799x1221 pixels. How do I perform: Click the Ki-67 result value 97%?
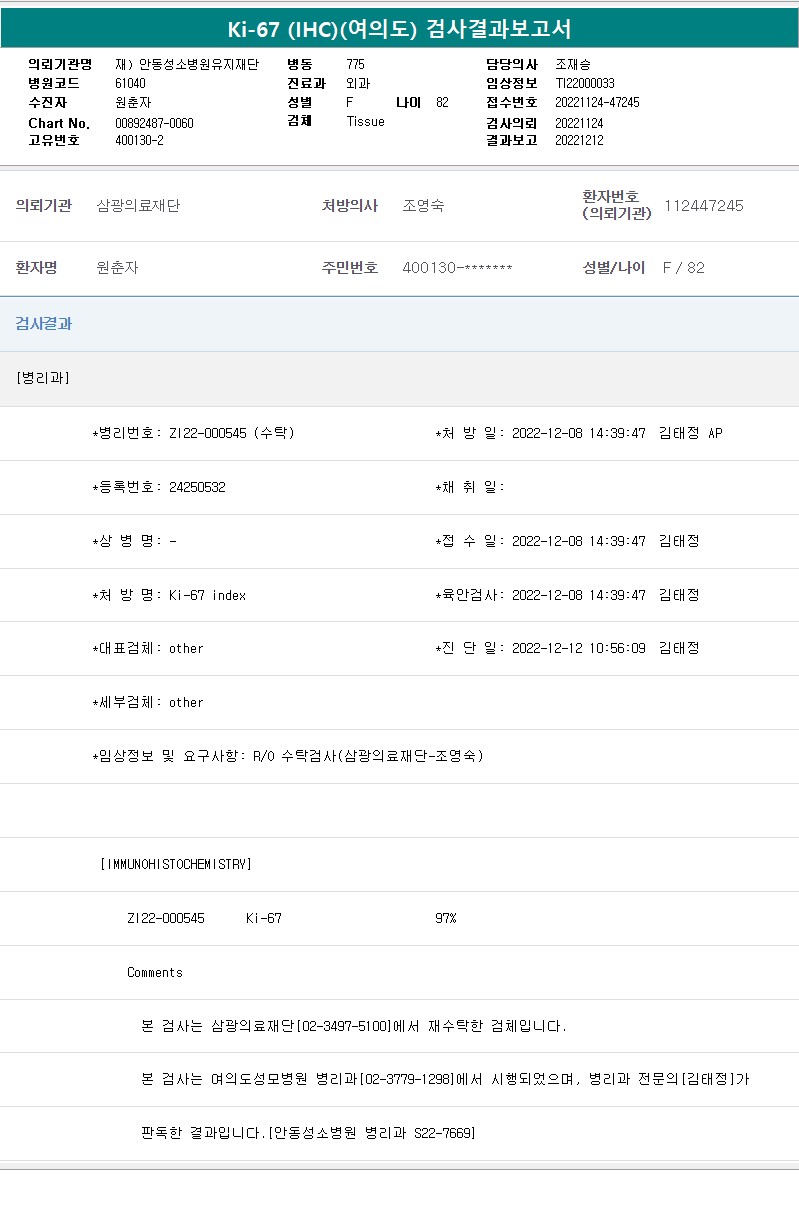pyautogui.click(x=445, y=918)
